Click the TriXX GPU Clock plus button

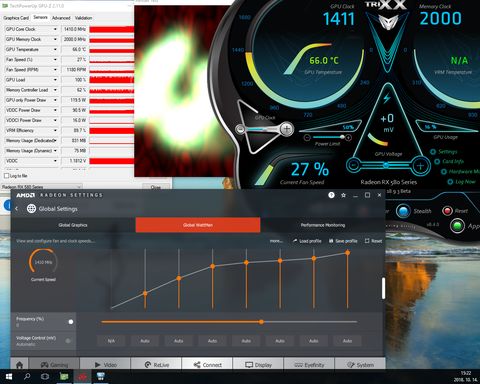click(287, 129)
